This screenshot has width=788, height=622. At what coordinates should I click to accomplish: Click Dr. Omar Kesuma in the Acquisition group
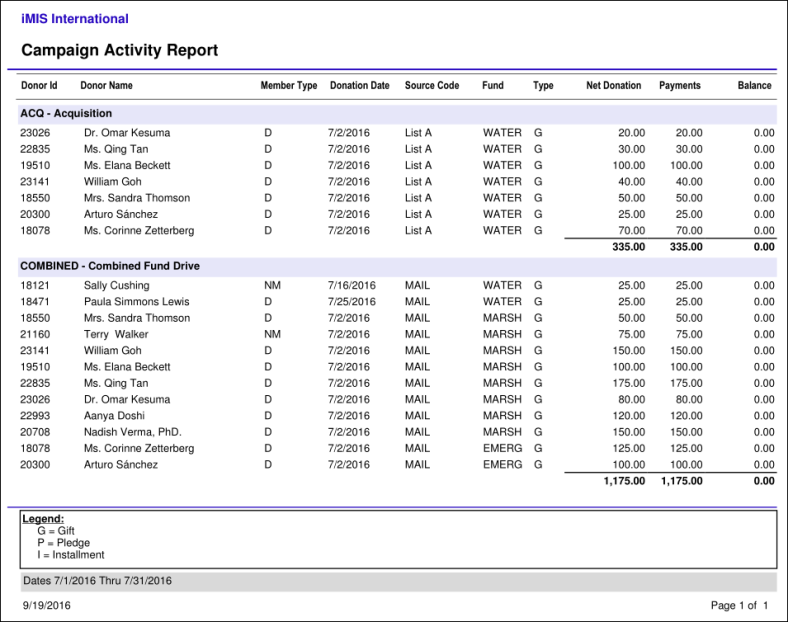(x=127, y=133)
